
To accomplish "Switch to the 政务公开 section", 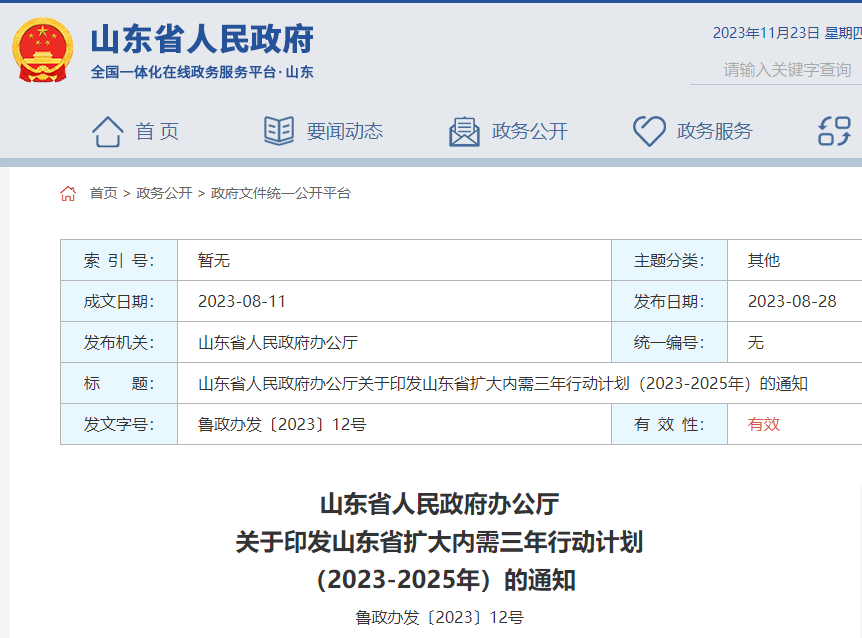I will [x=530, y=130].
